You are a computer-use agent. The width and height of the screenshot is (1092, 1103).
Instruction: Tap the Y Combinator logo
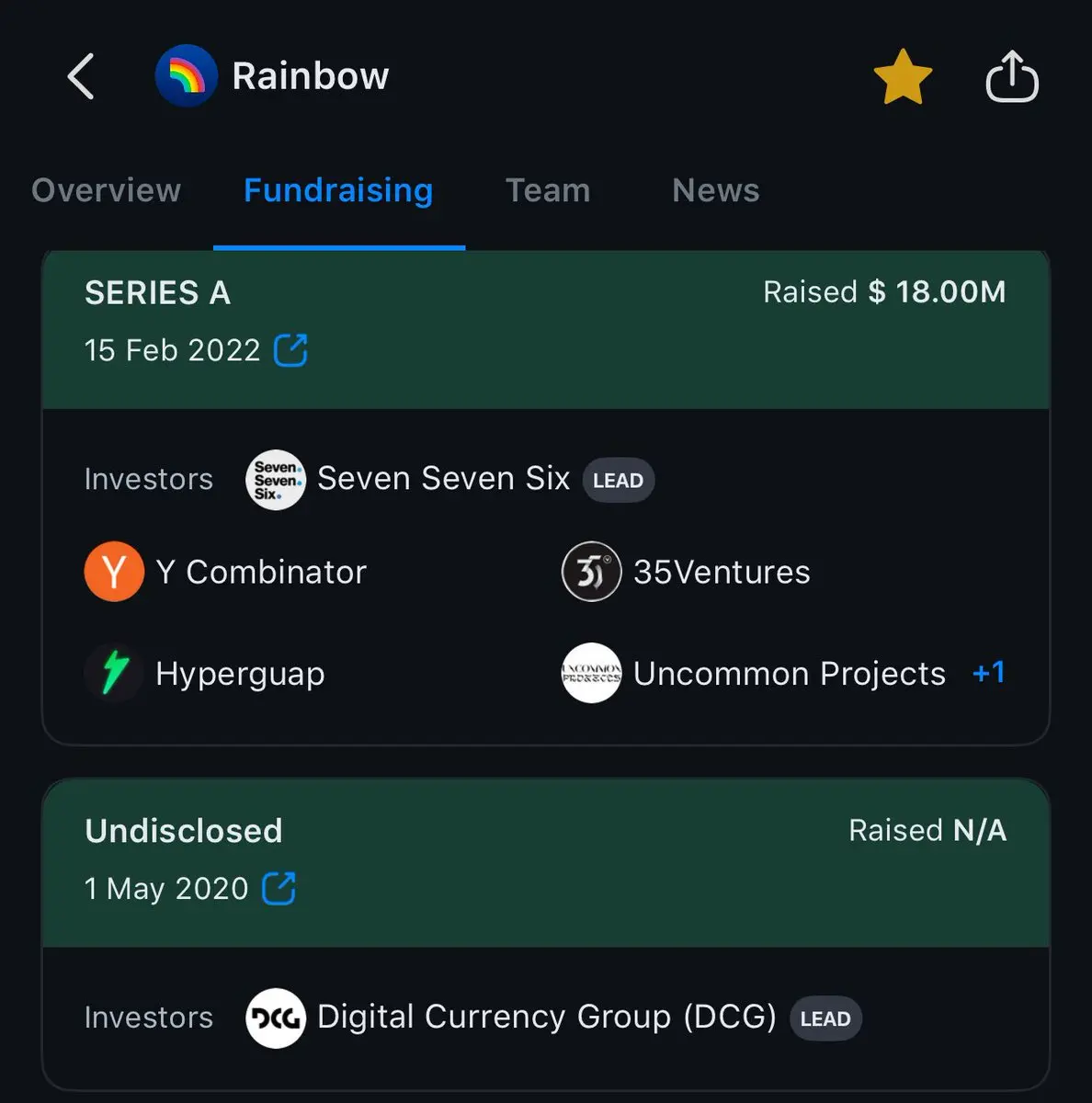(114, 572)
